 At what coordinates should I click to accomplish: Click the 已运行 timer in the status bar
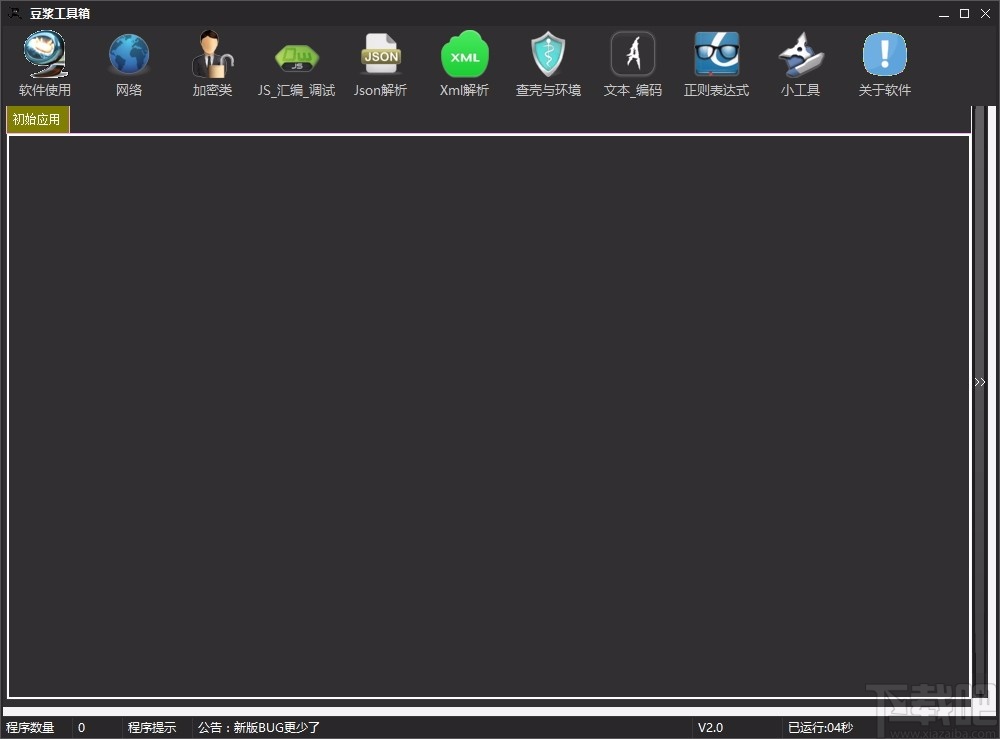pyautogui.click(x=821, y=728)
